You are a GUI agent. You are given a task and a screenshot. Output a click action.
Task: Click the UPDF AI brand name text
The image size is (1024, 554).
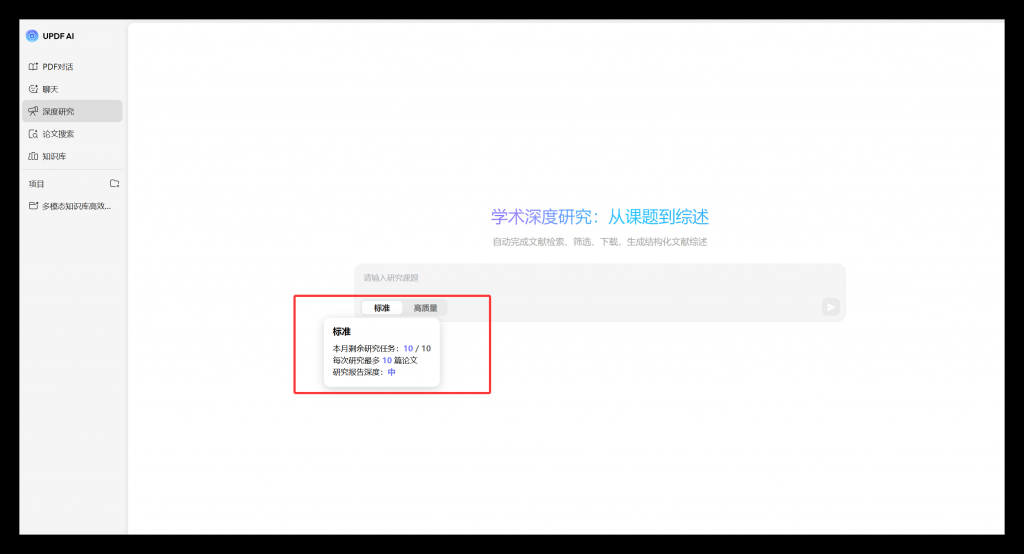(x=58, y=36)
